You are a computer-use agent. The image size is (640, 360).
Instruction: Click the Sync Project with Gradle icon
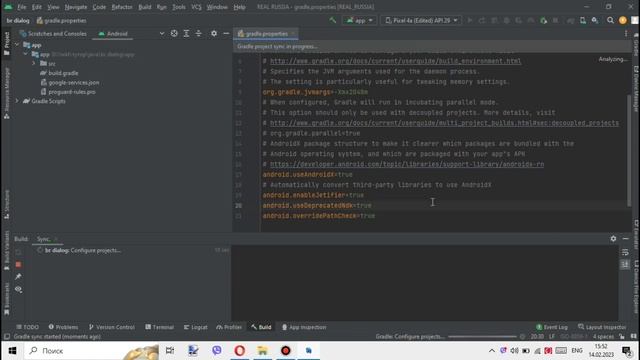(571, 20)
